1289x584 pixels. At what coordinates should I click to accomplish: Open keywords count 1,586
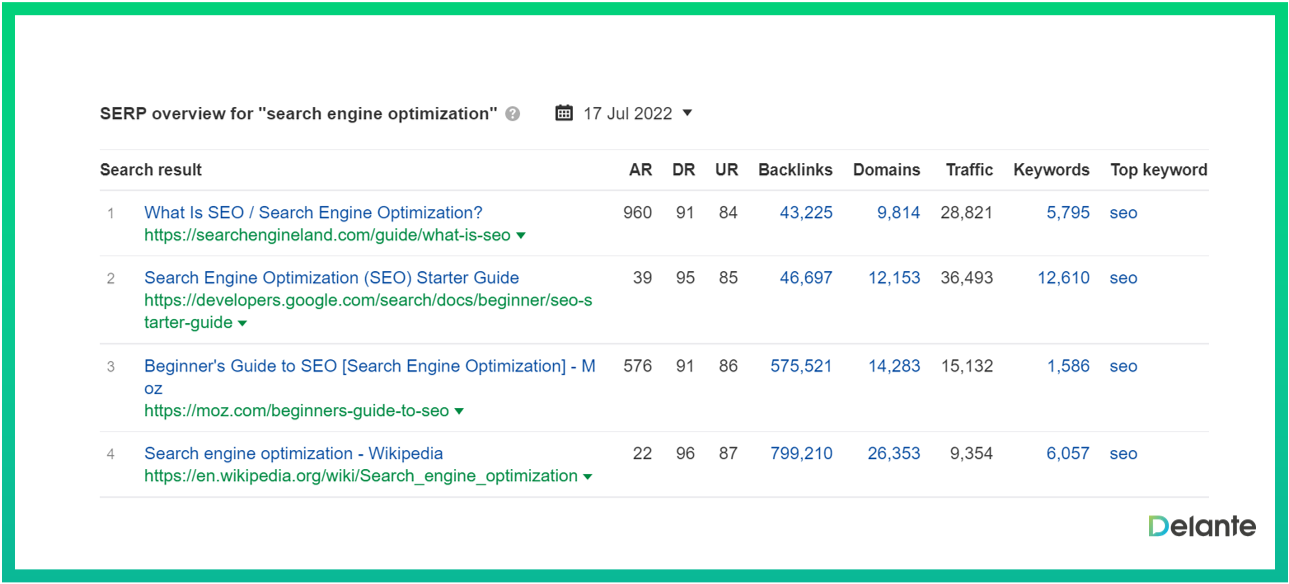click(1068, 366)
